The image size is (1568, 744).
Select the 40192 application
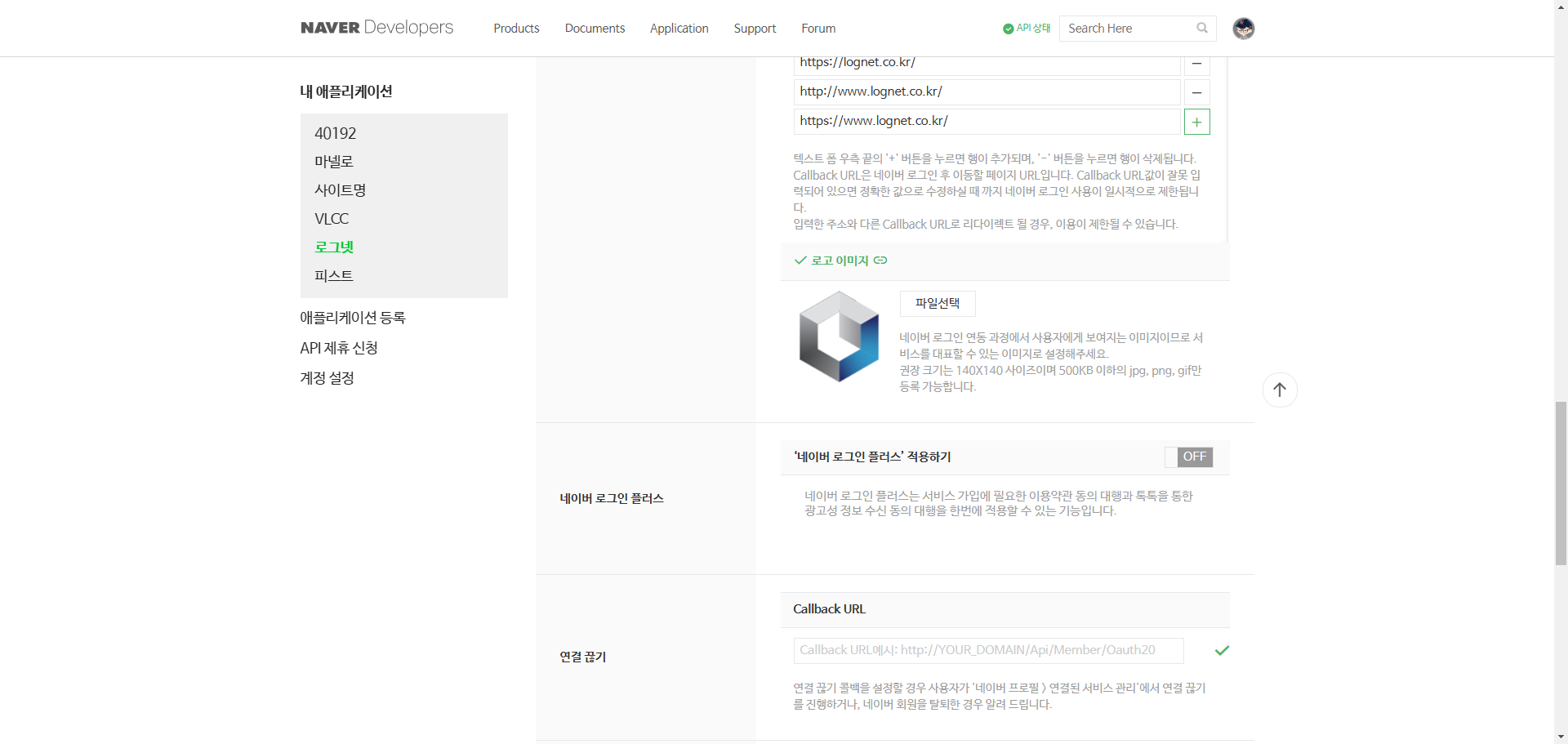pyautogui.click(x=336, y=133)
